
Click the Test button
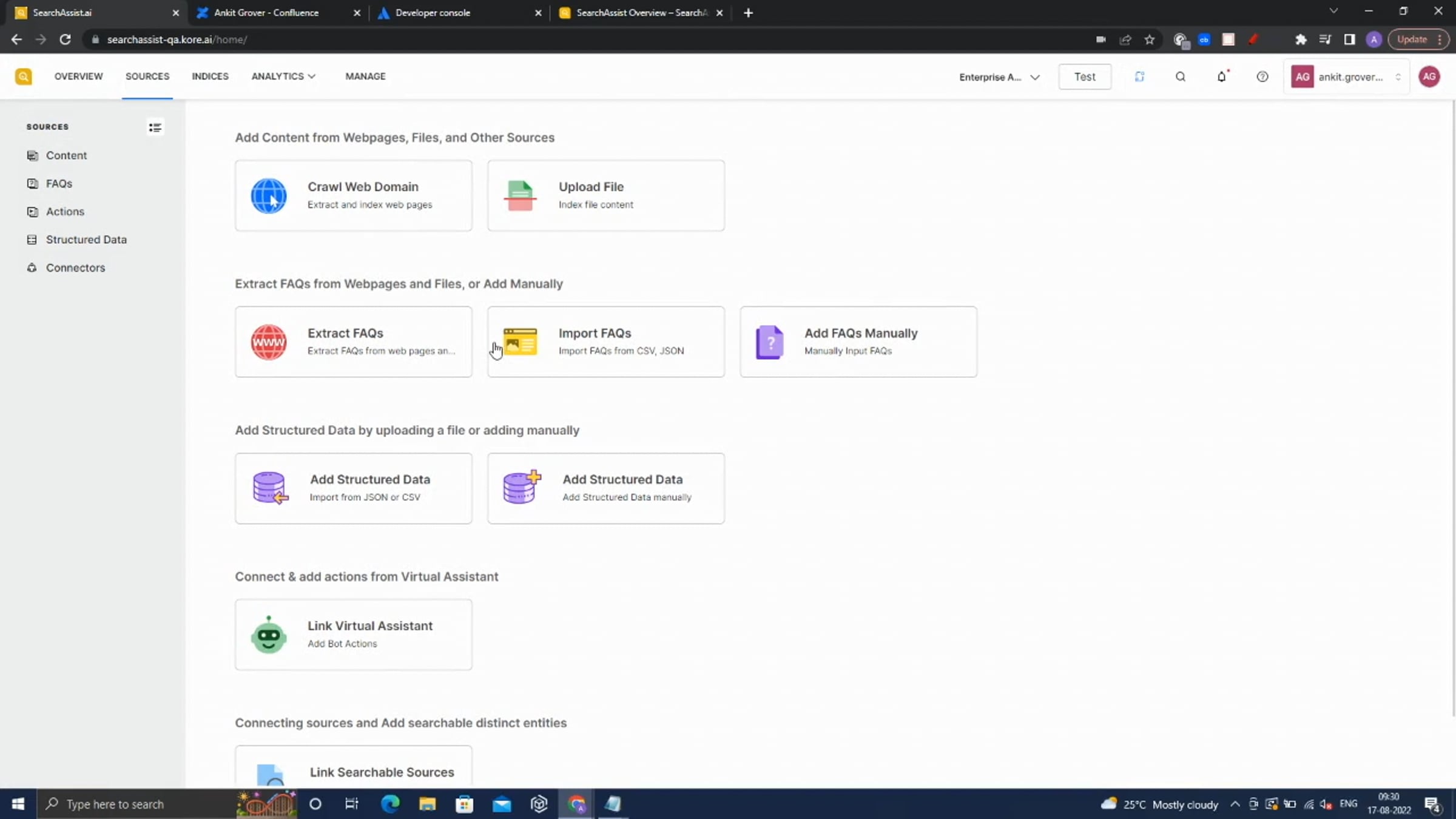(1085, 77)
